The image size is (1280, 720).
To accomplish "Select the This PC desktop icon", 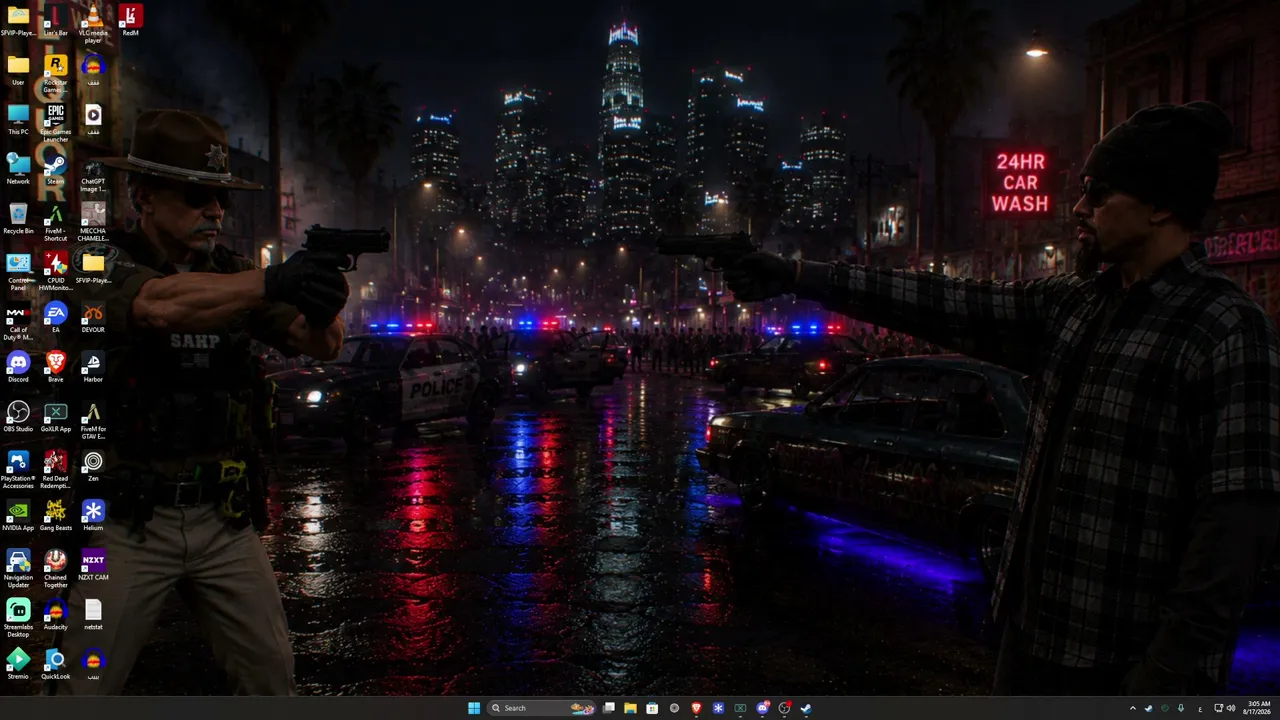I will (x=18, y=120).
